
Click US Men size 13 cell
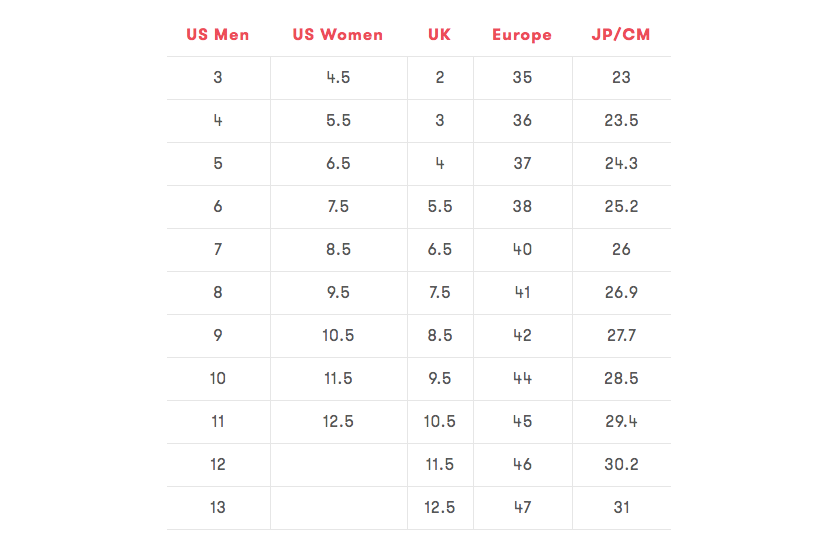218,508
